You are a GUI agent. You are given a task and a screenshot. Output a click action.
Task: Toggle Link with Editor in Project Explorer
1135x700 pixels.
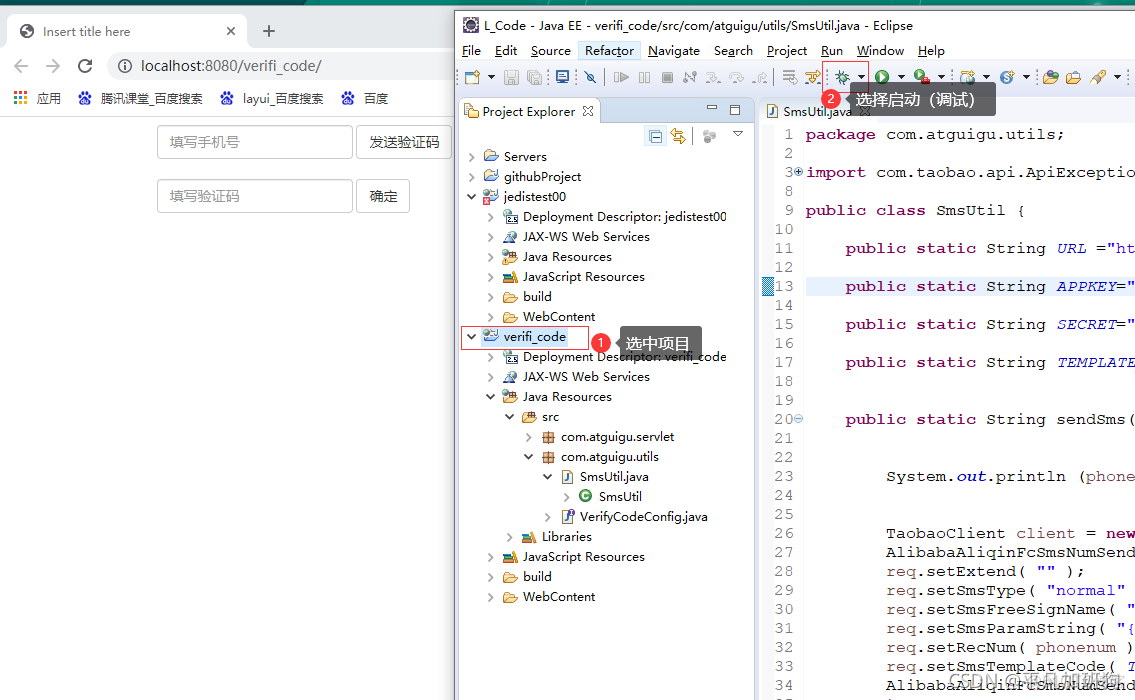tap(678, 136)
